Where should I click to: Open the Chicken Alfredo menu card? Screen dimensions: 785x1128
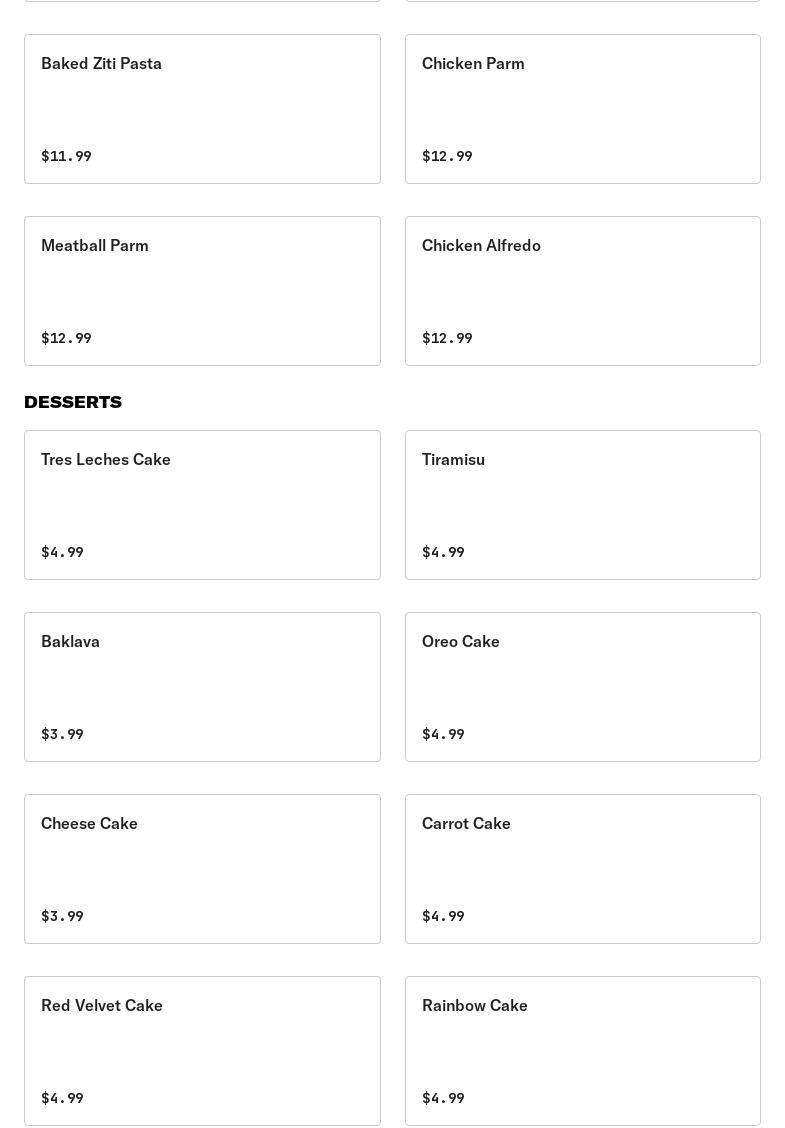point(582,291)
